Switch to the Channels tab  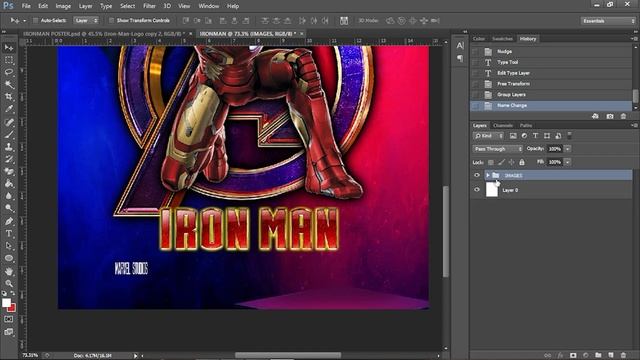click(x=502, y=125)
